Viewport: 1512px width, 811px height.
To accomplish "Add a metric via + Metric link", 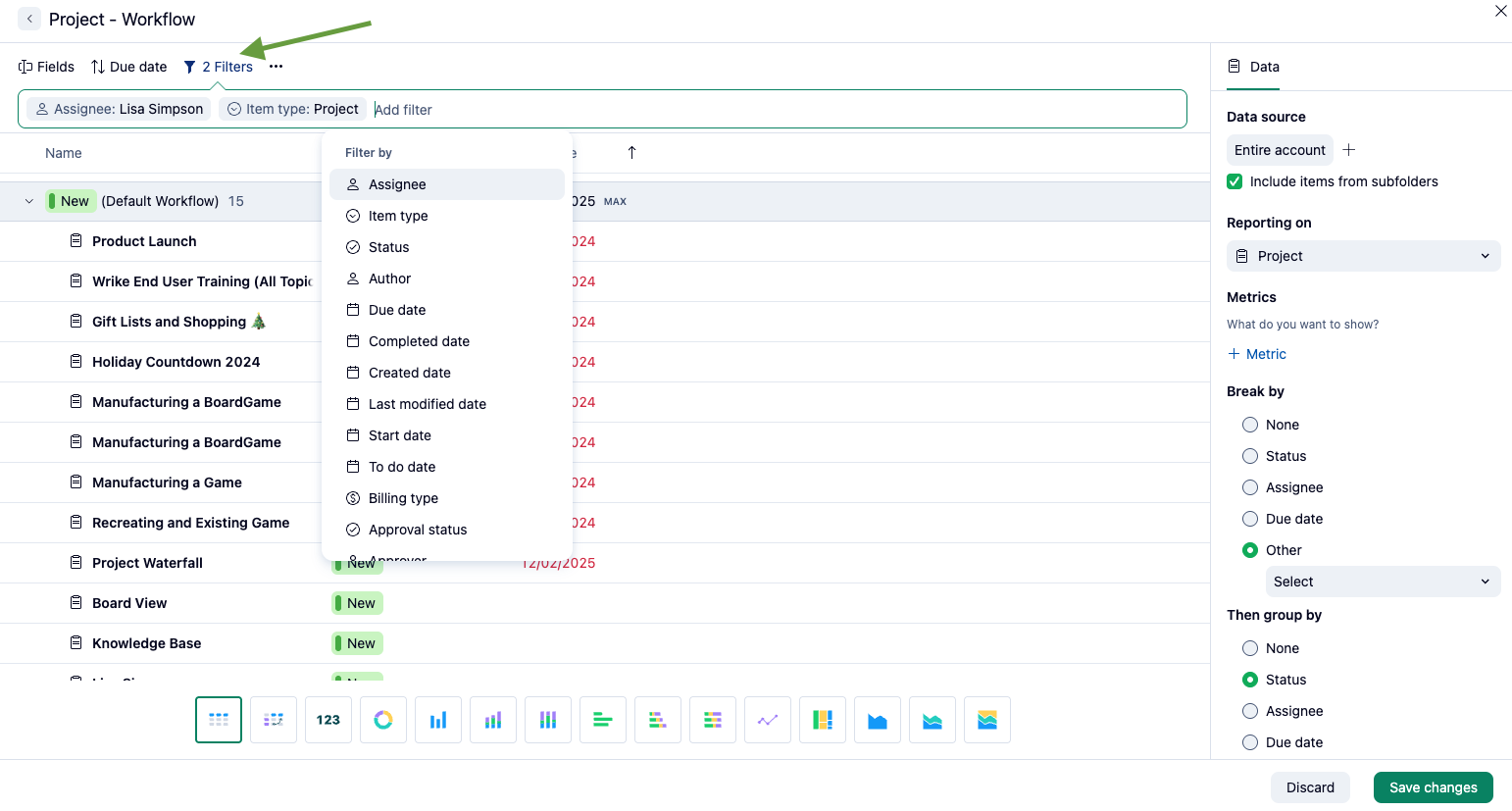I will [x=1257, y=354].
